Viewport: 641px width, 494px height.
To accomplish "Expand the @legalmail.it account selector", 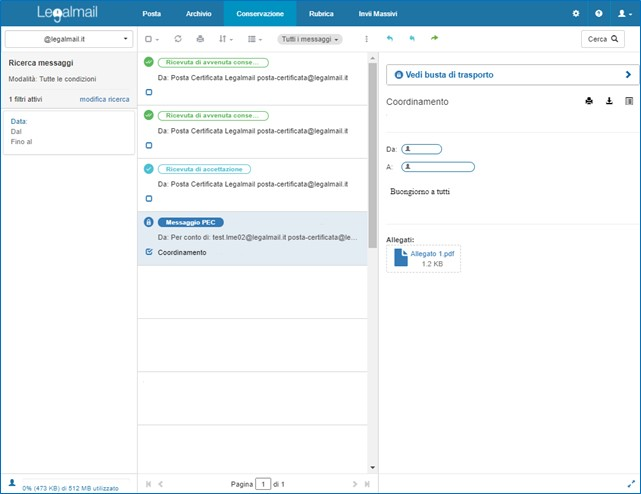I will coord(69,38).
